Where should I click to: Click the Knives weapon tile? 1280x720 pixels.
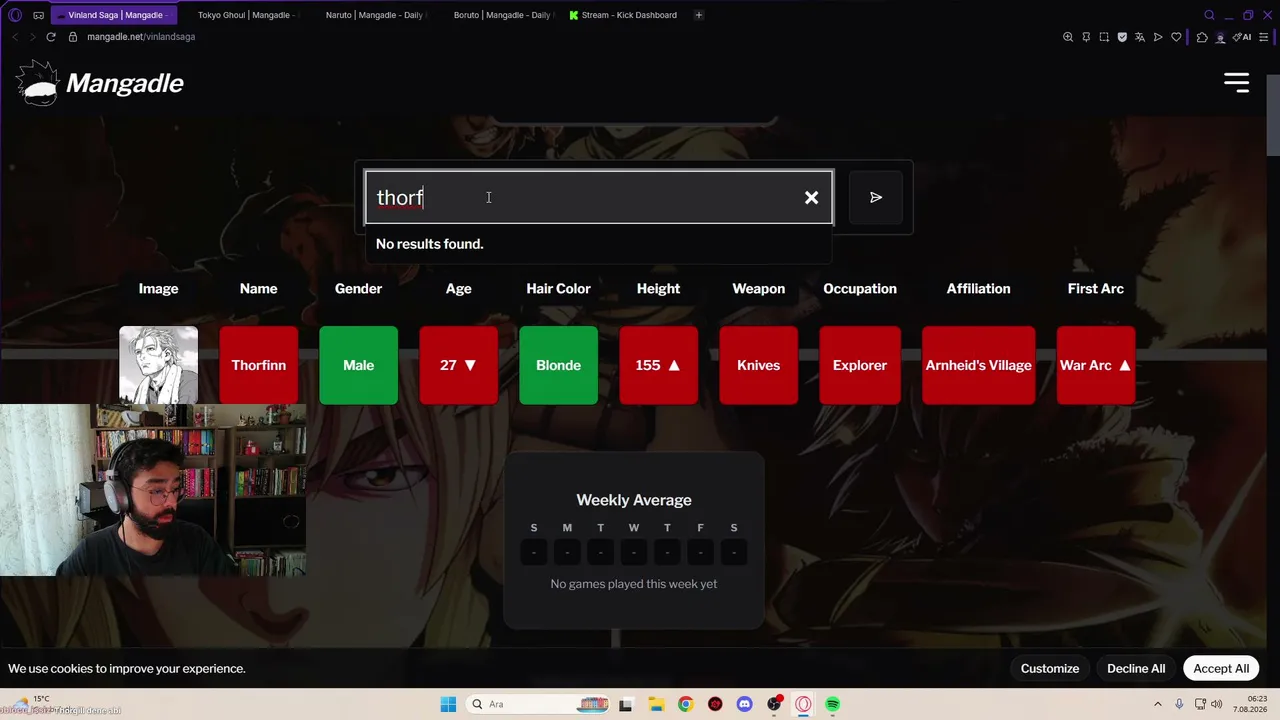pyautogui.click(x=758, y=365)
